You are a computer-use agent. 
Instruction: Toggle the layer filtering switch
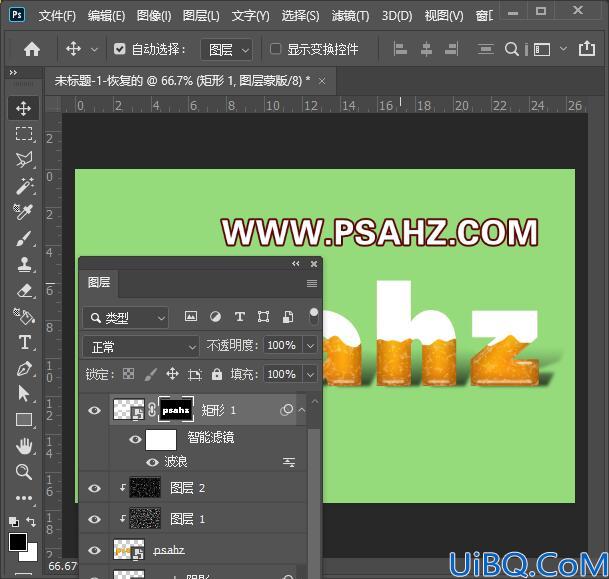pyautogui.click(x=313, y=316)
